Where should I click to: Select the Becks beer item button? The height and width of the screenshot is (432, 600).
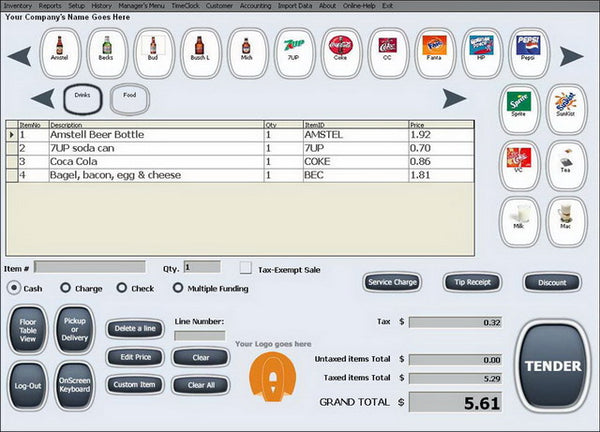(x=107, y=53)
